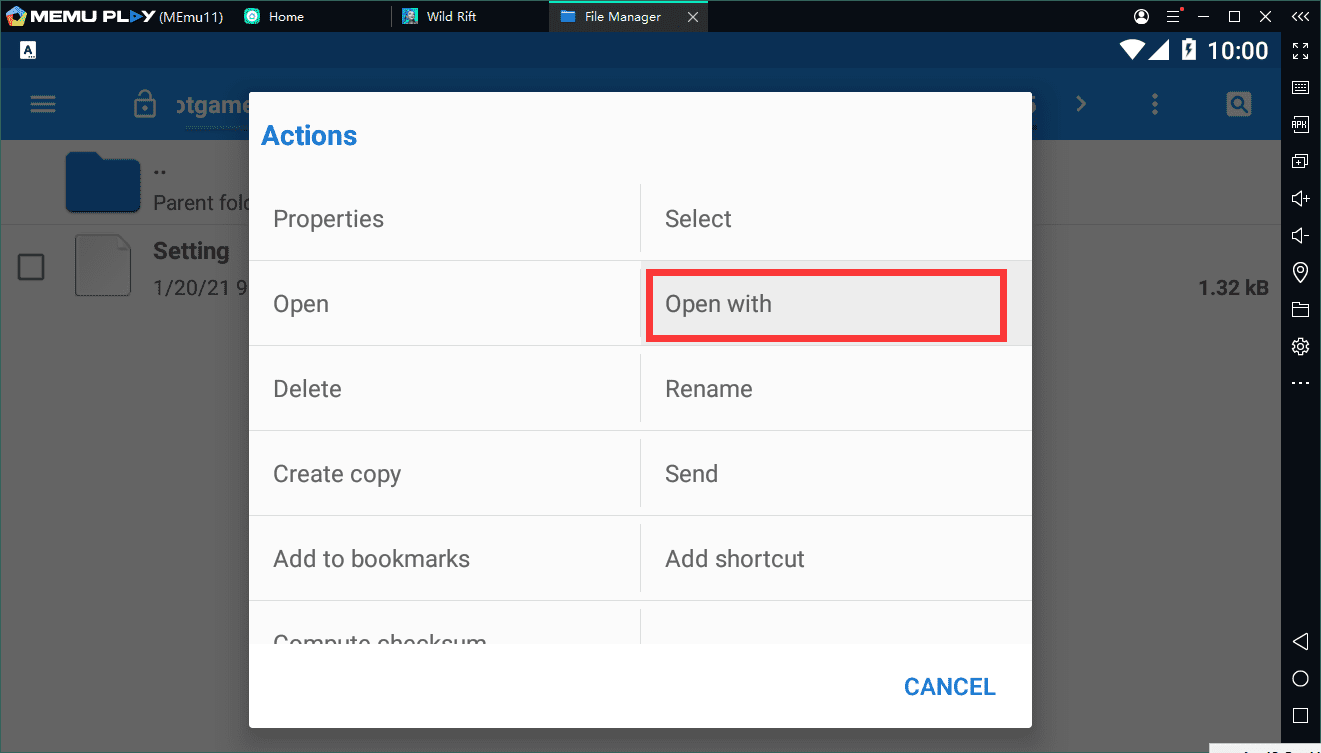Click the Parent folder icon
Image resolution: width=1321 pixels, height=753 pixels.
(102, 183)
